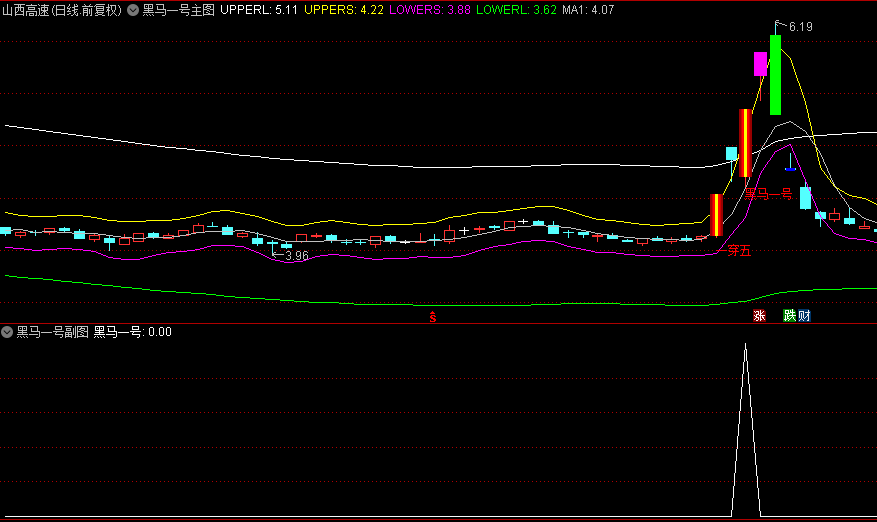Viewport: 877px width, 522px height.
Task: Click the red S signal marker
Action: (x=432, y=317)
